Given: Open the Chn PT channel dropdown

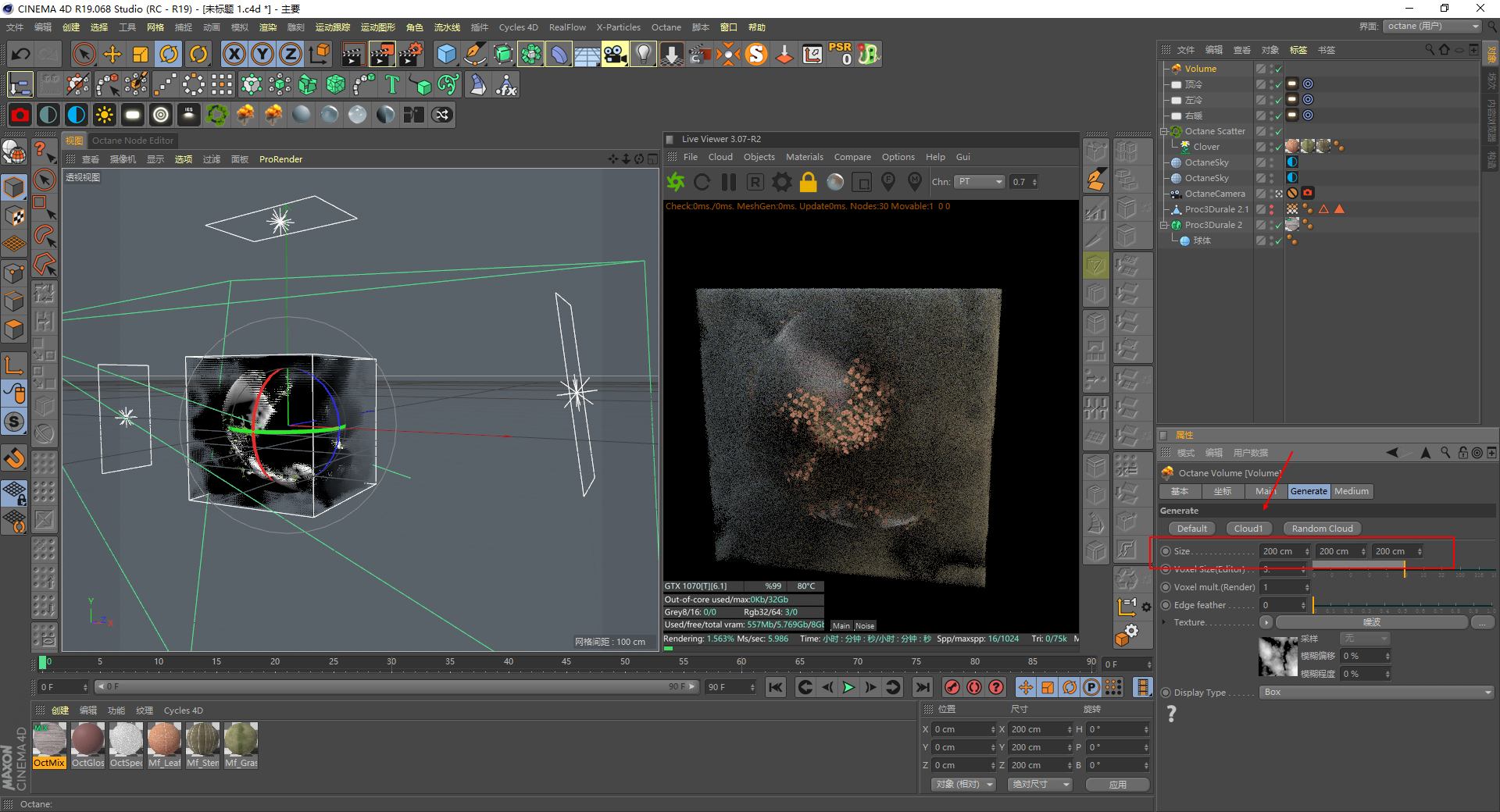Looking at the screenshot, I should [x=980, y=182].
